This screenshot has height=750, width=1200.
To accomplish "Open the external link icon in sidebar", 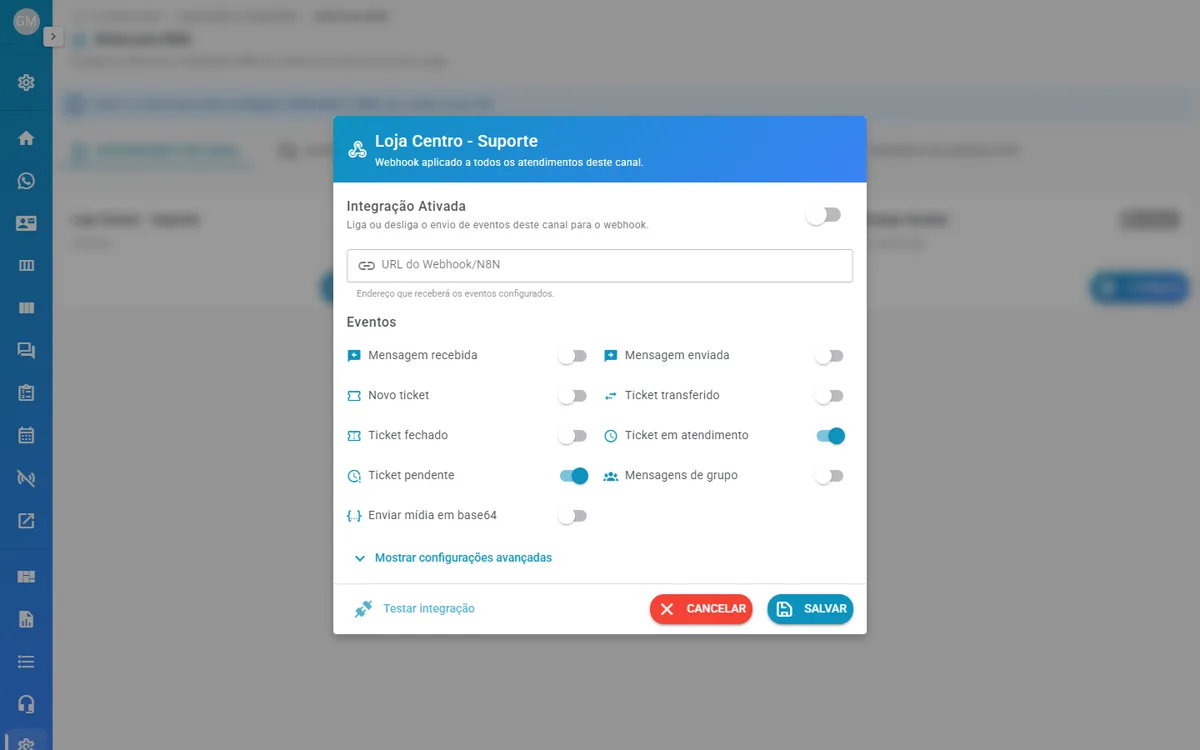I will [x=26, y=520].
